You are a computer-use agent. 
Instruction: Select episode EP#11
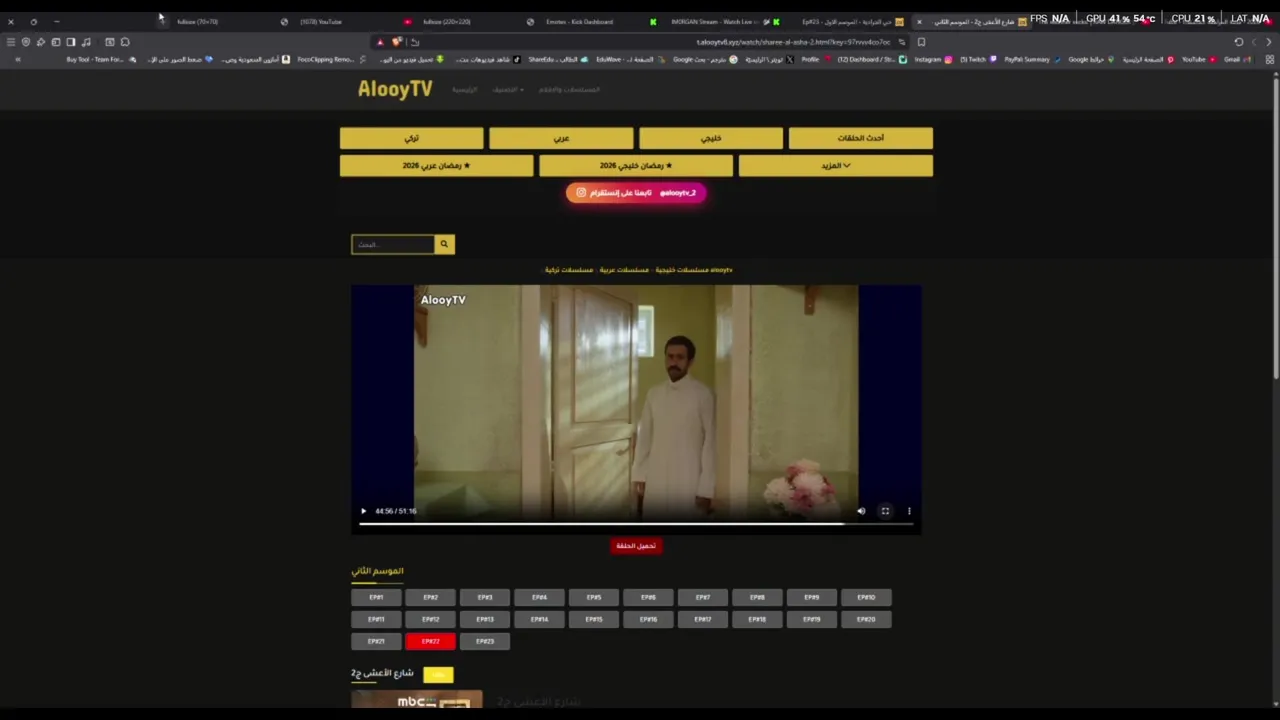pyautogui.click(x=376, y=620)
